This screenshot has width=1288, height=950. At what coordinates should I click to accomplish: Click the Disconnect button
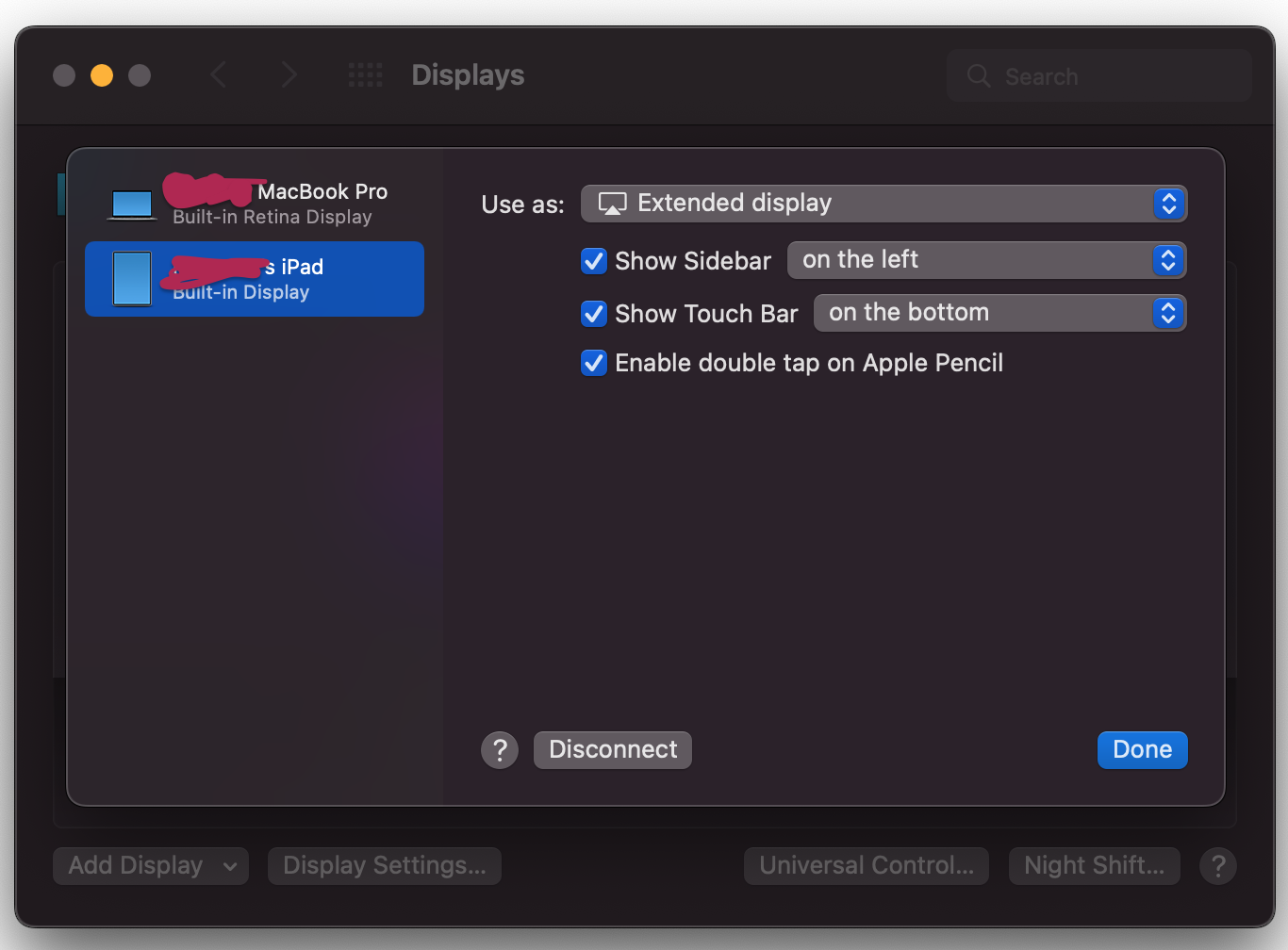613,750
